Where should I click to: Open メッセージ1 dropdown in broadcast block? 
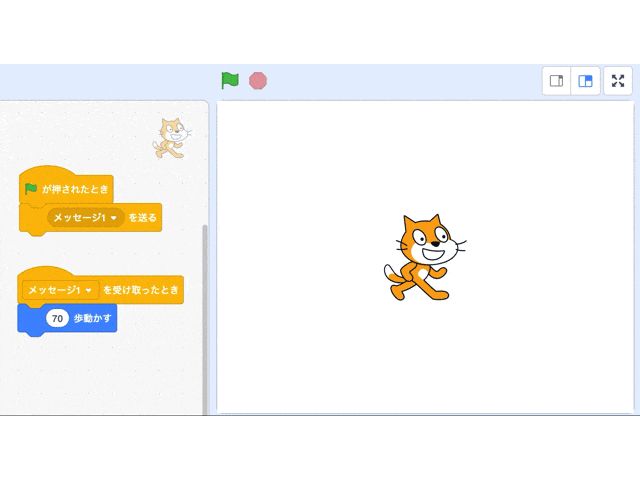pyautogui.click(x=85, y=218)
